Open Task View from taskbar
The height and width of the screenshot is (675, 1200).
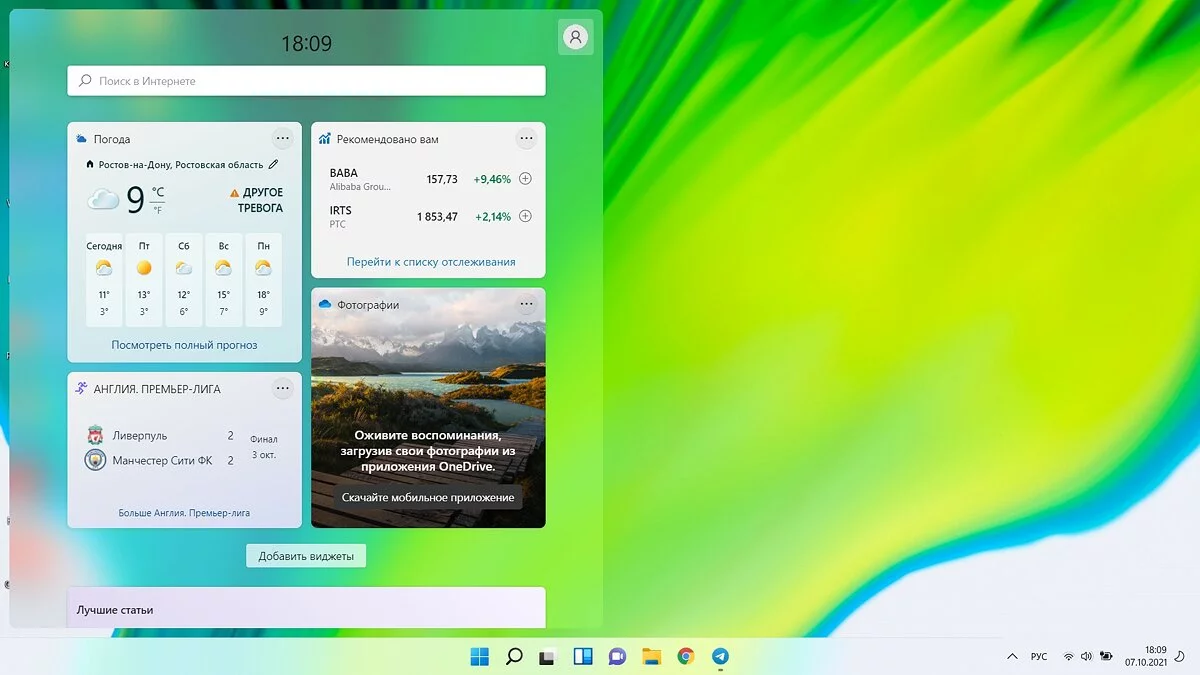coord(548,656)
